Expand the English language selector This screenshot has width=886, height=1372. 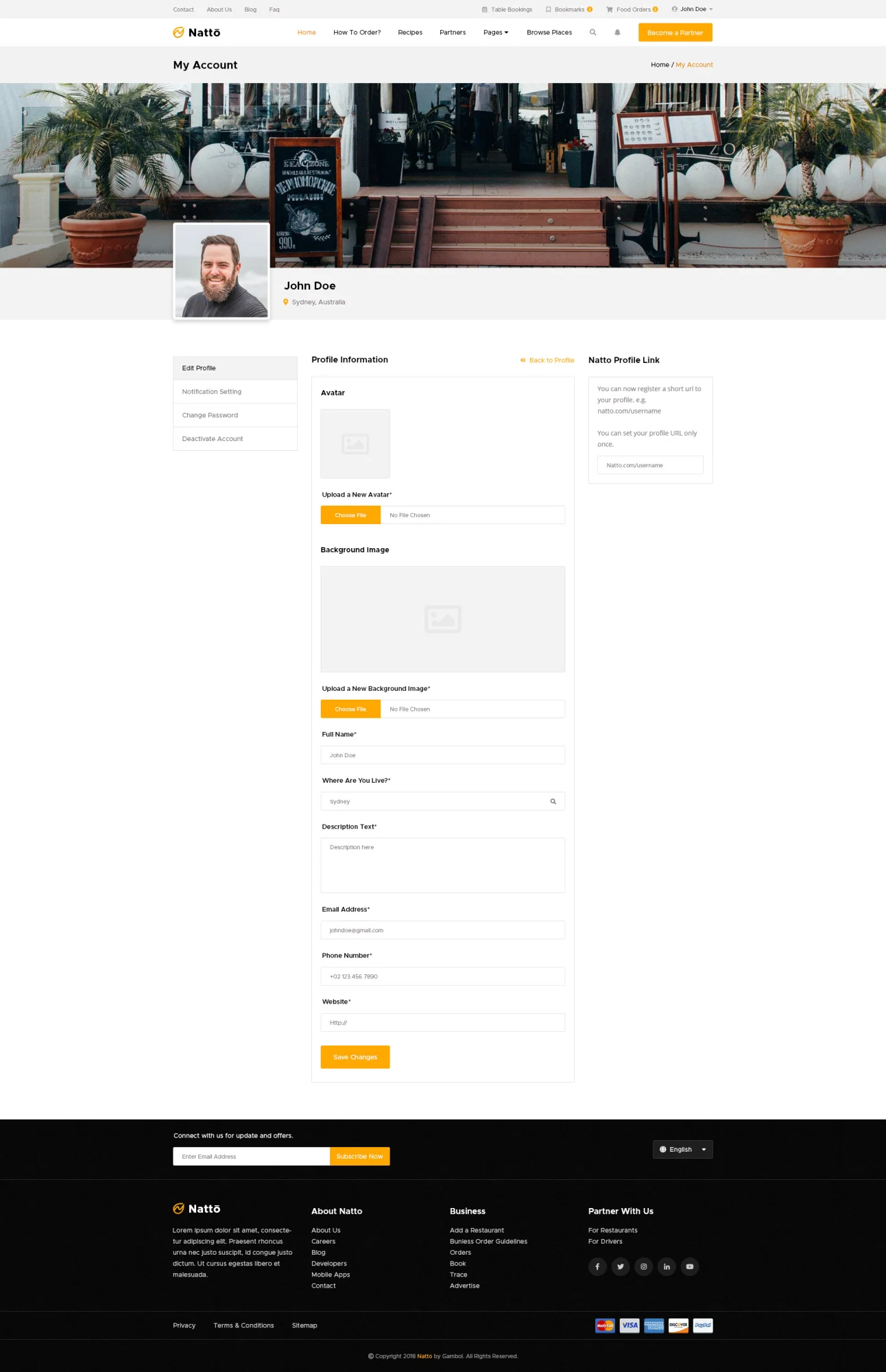tap(682, 1149)
